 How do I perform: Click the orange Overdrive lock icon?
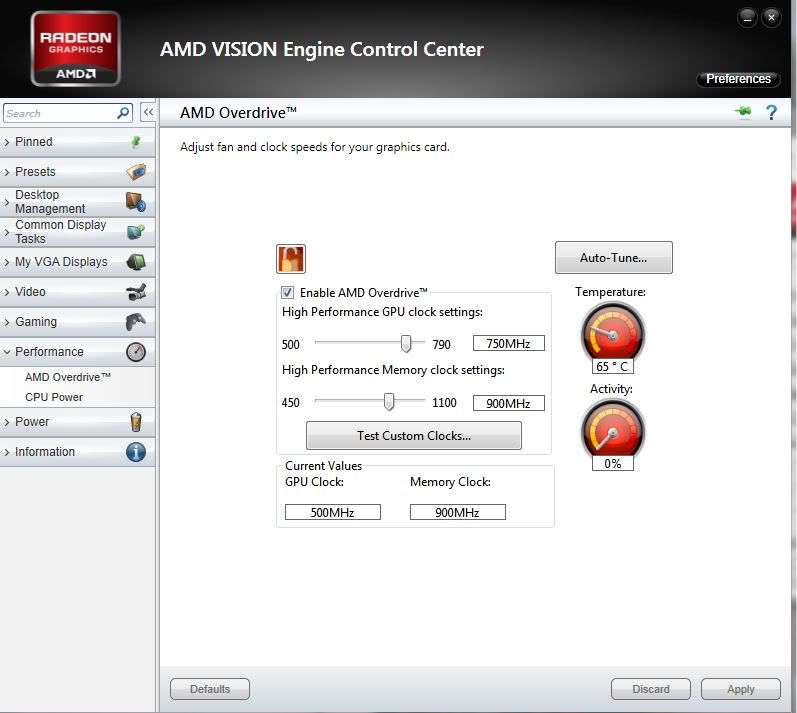coord(291,259)
